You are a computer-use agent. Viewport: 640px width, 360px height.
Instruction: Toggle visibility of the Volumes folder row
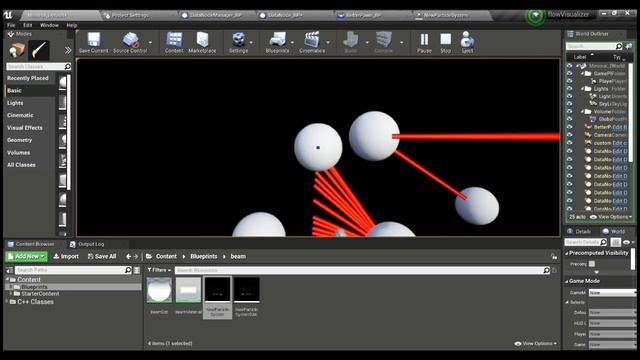click(x=569, y=111)
